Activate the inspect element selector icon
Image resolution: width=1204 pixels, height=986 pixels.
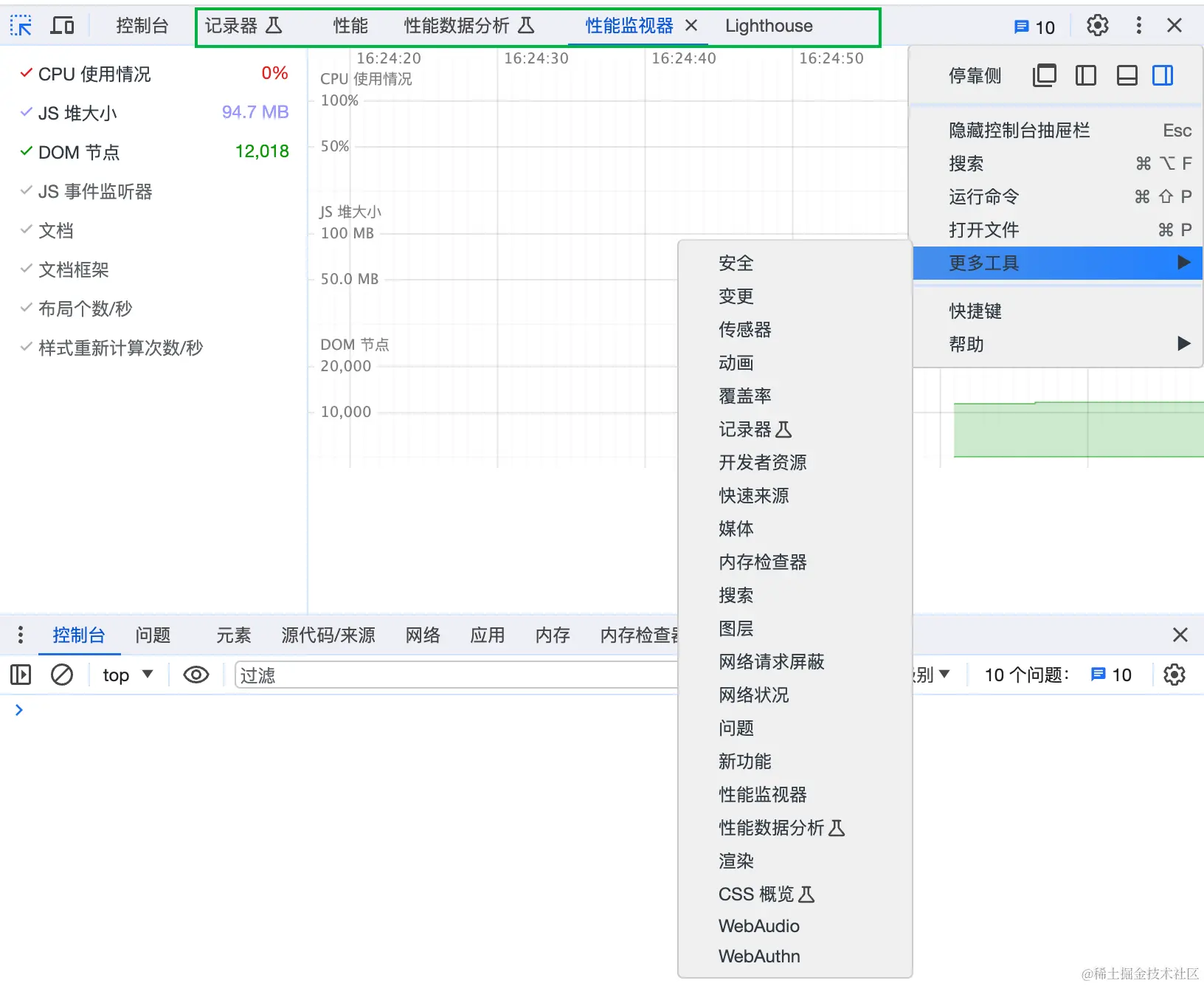pyautogui.click(x=21, y=26)
